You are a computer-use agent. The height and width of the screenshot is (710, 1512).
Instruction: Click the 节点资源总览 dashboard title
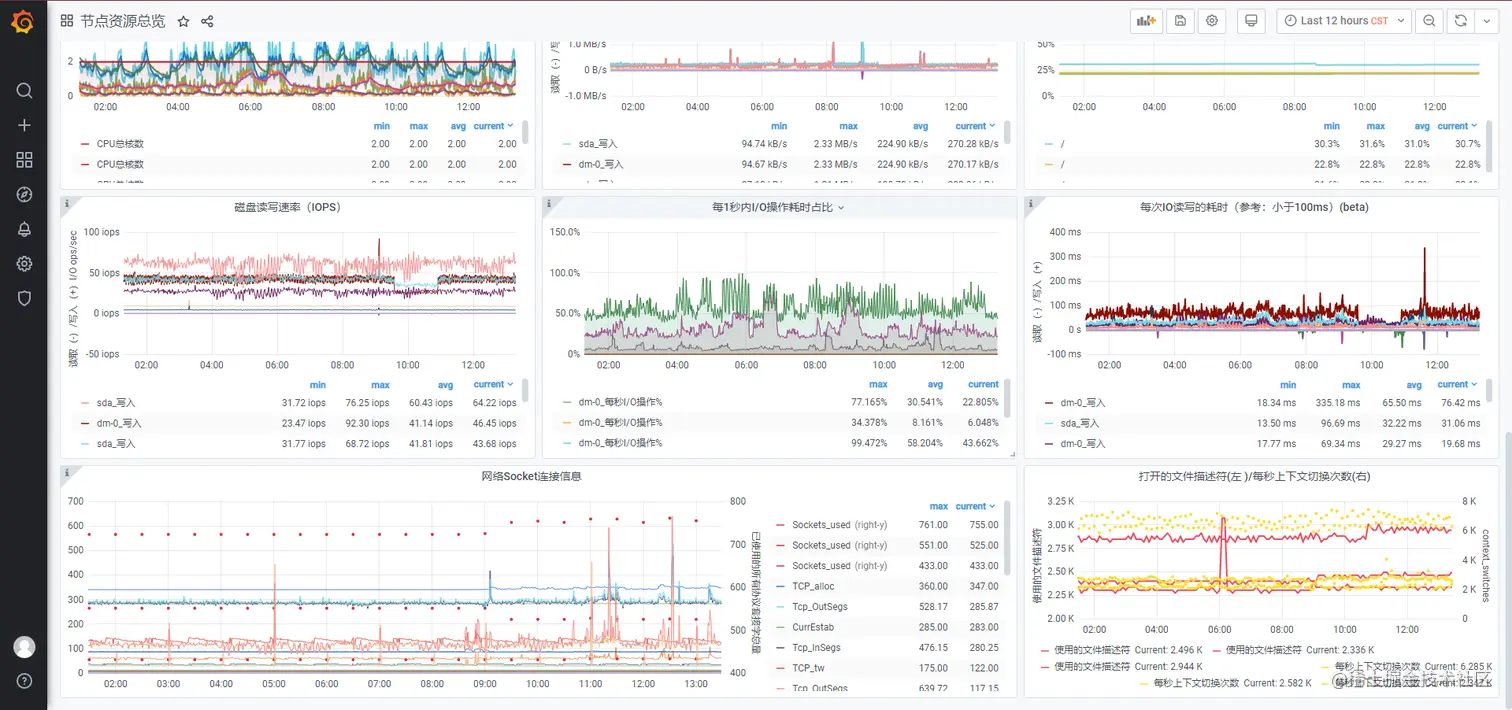click(122, 21)
